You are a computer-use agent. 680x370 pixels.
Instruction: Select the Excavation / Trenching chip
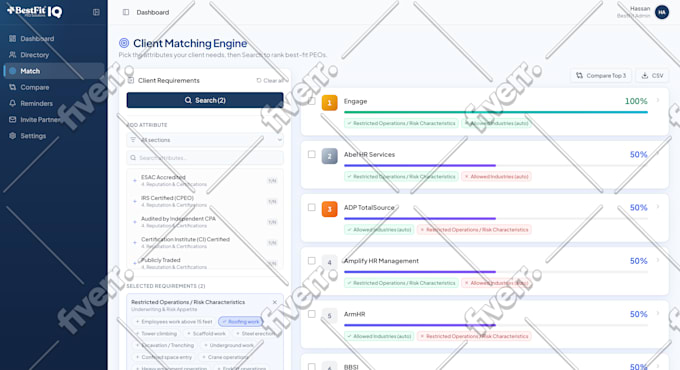point(165,345)
